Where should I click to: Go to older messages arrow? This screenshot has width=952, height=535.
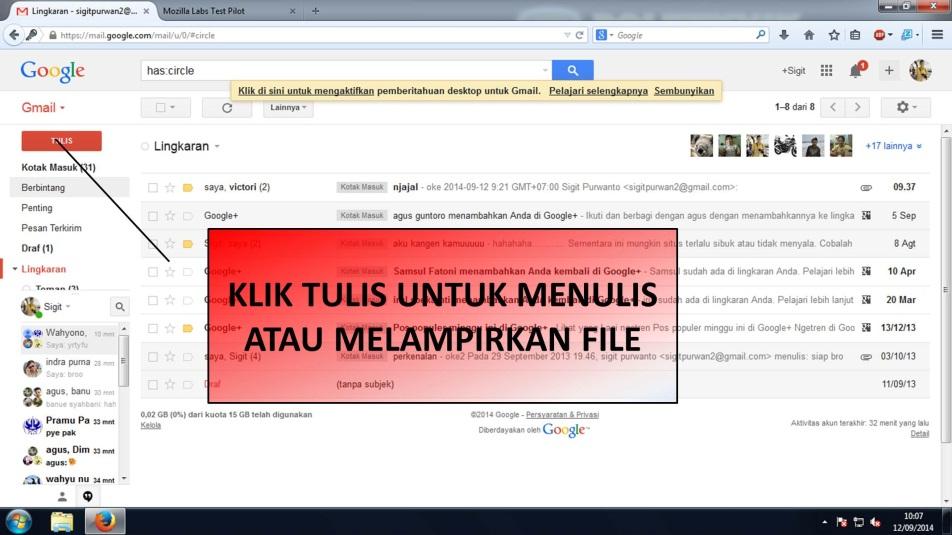coord(857,107)
